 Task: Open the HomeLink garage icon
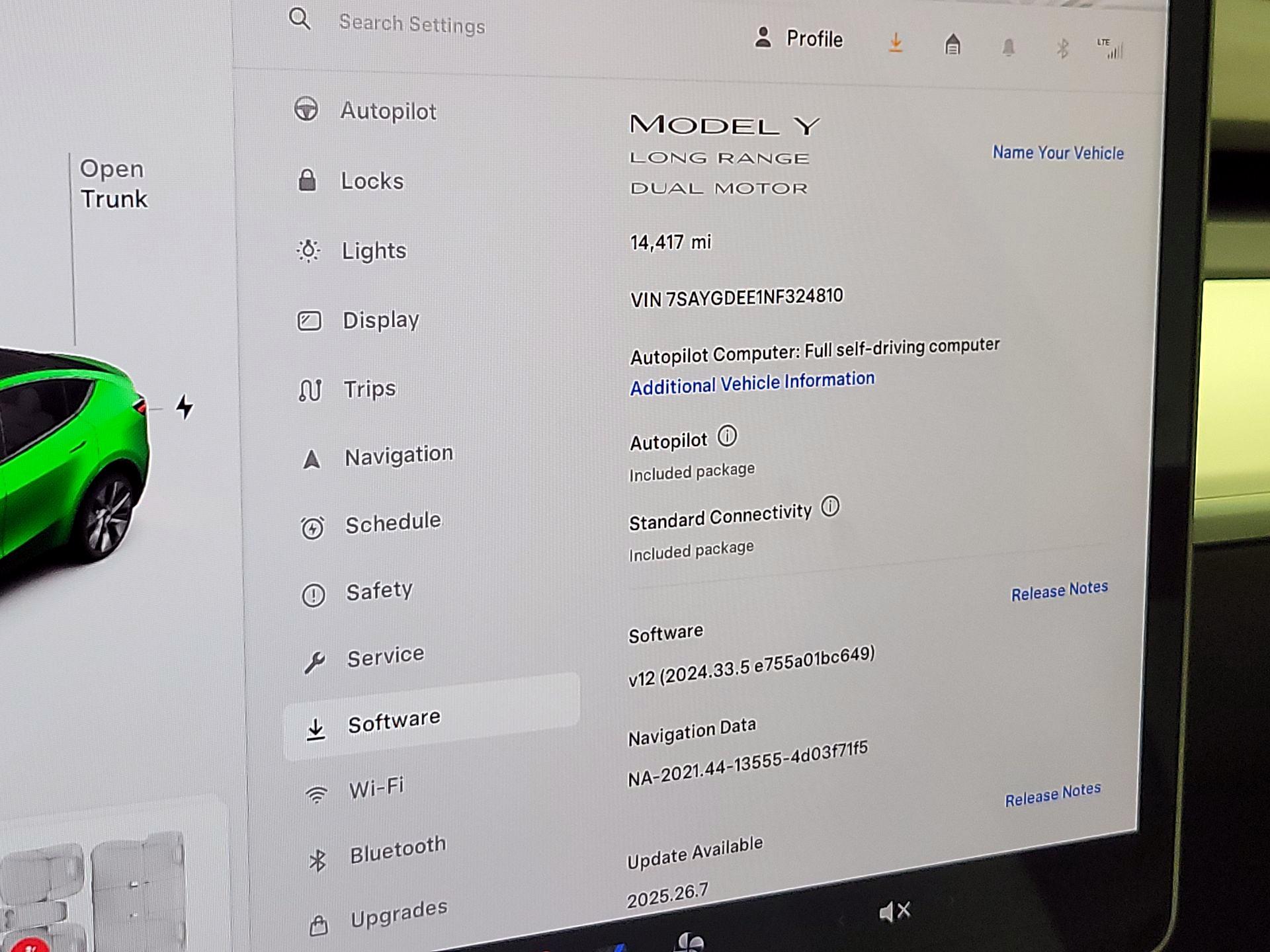coord(952,45)
